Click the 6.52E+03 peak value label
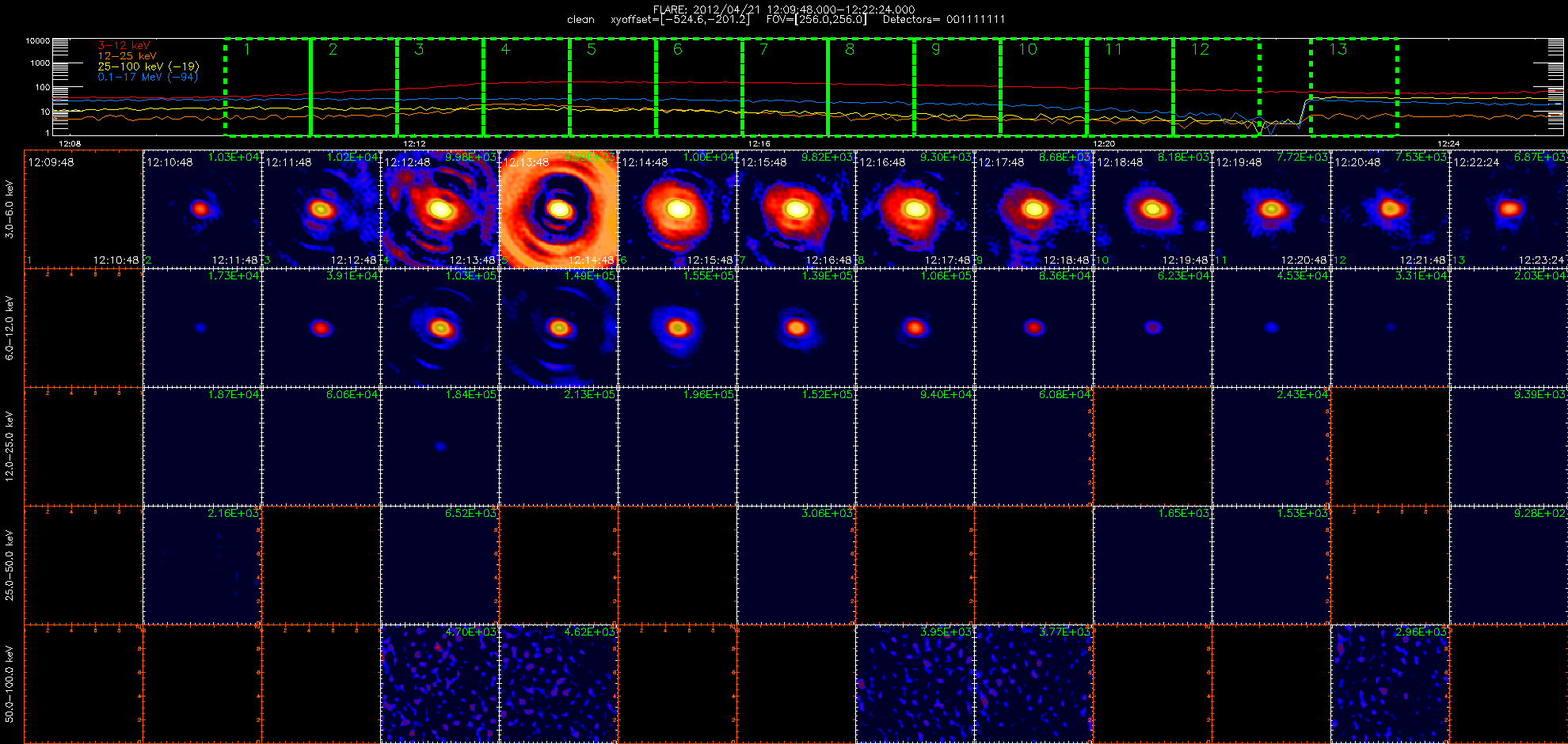Image resolution: width=1568 pixels, height=744 pixels. tap(471, 513)
